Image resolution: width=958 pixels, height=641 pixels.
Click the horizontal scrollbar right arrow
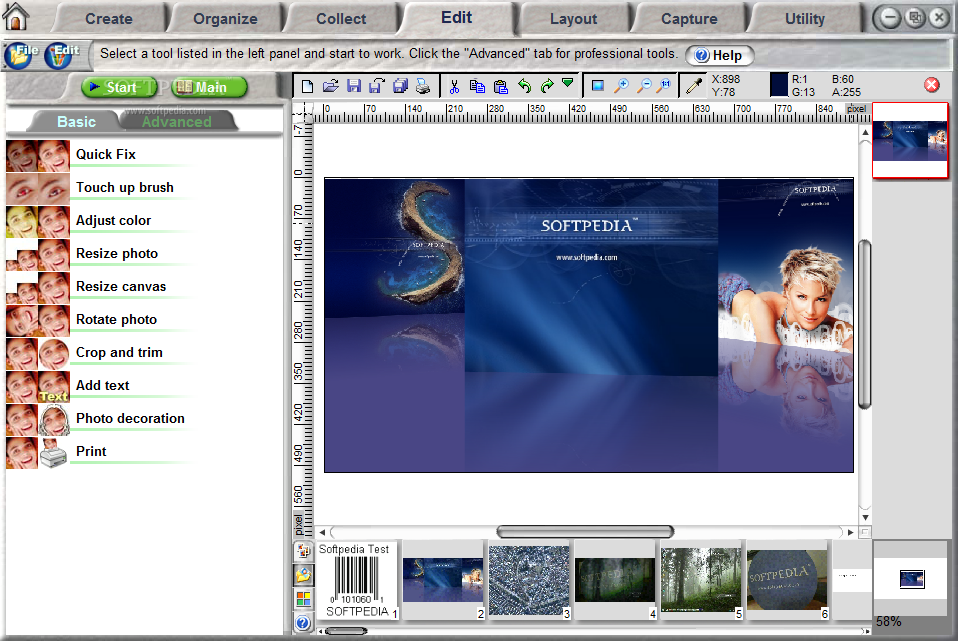click(x=850, y=532)
